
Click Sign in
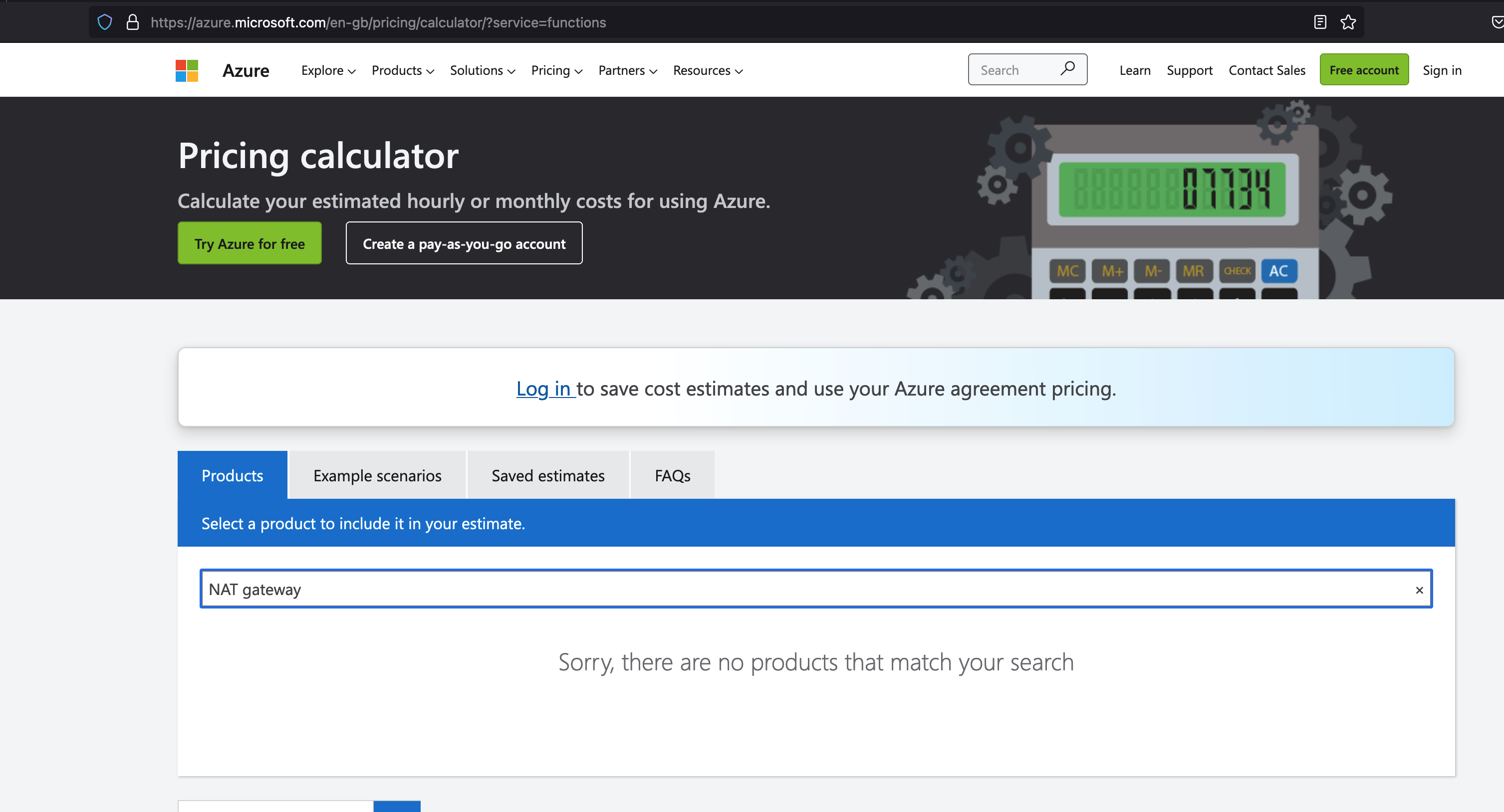[x=1442, y=70]
